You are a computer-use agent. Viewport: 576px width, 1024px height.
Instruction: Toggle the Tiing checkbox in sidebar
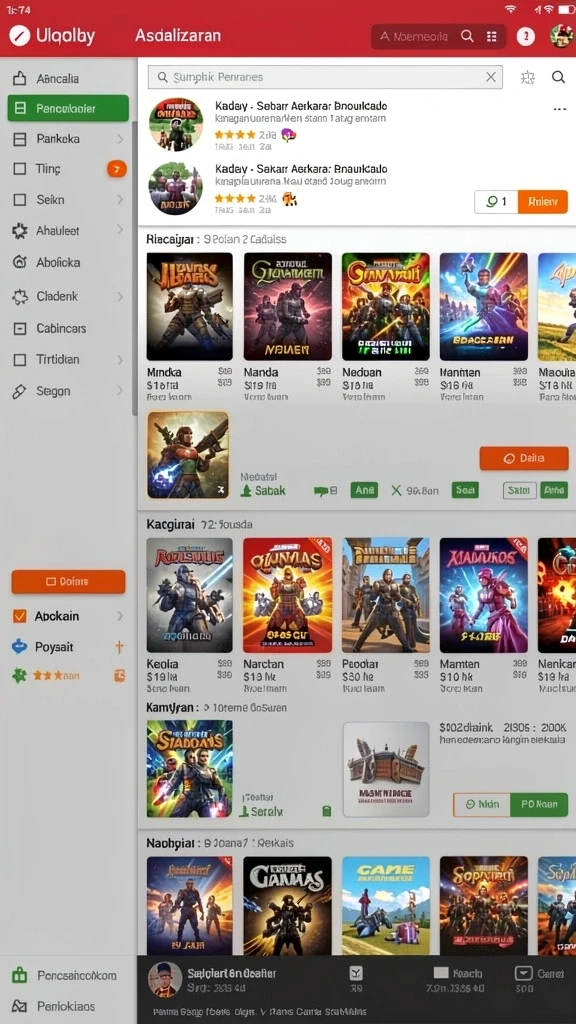click(20, 169)
